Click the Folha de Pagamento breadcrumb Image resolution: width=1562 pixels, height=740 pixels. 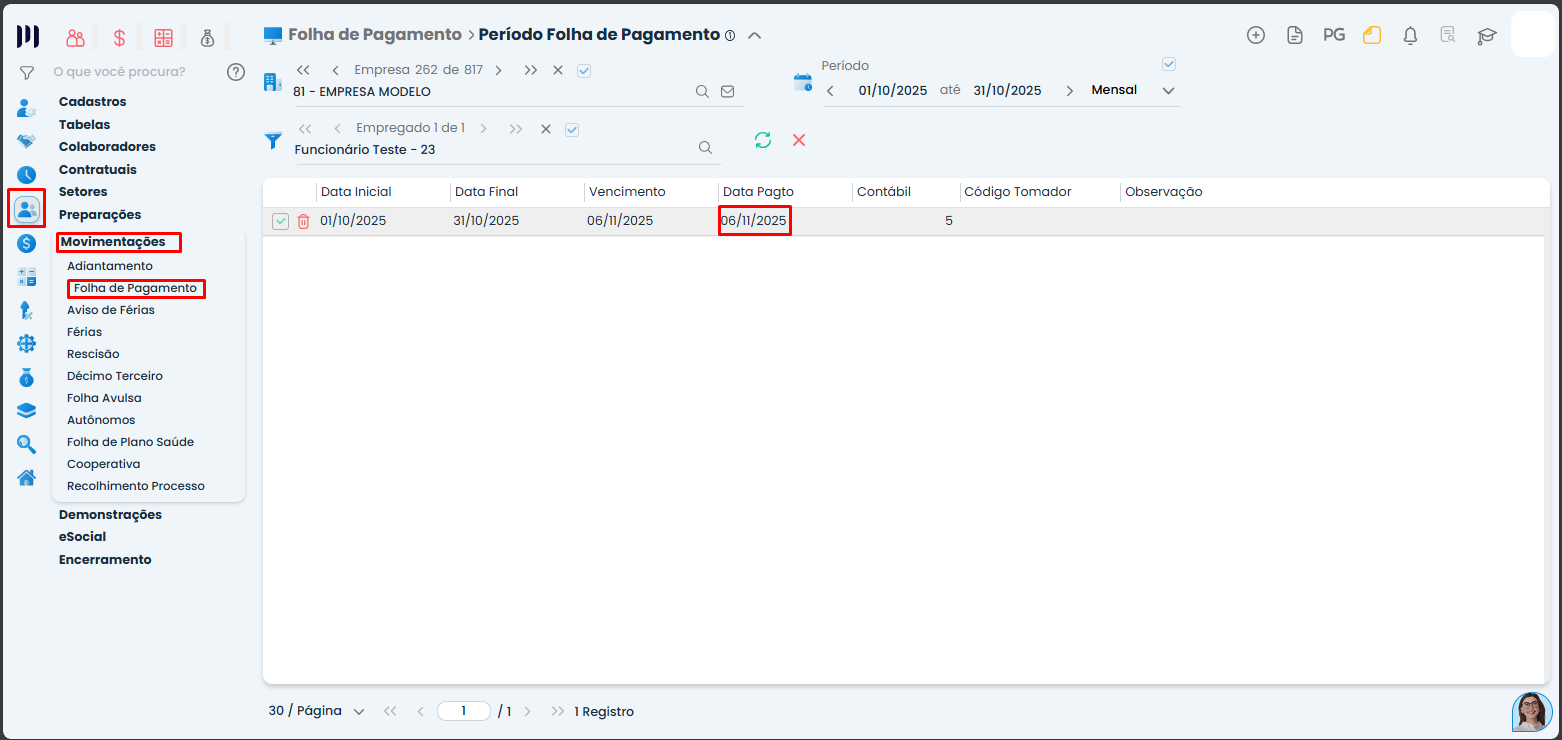(x=375, y=34)
